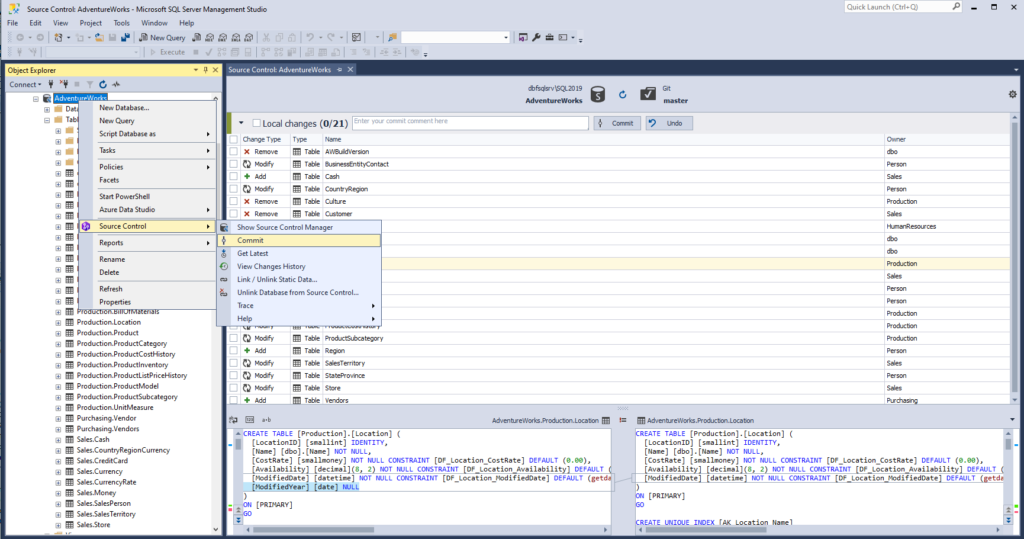Click the Quick Launch search magnifier icon
The image size is (1024, 539).
pyautogui.click(x=956, y=7)
